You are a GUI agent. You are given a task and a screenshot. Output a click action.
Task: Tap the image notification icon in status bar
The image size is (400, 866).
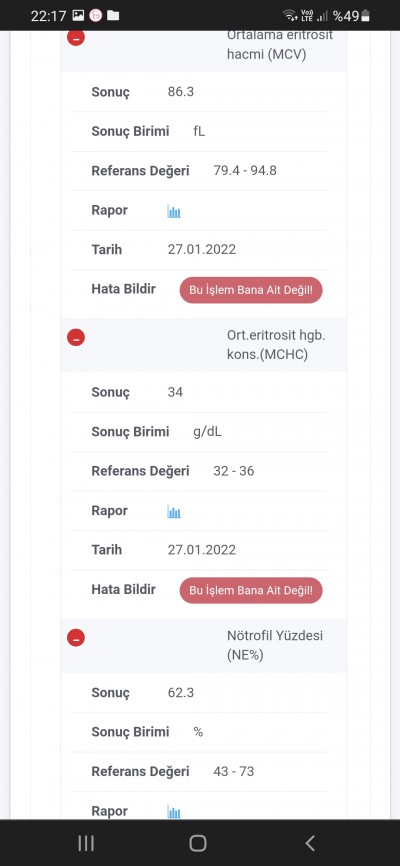(78, 15)
